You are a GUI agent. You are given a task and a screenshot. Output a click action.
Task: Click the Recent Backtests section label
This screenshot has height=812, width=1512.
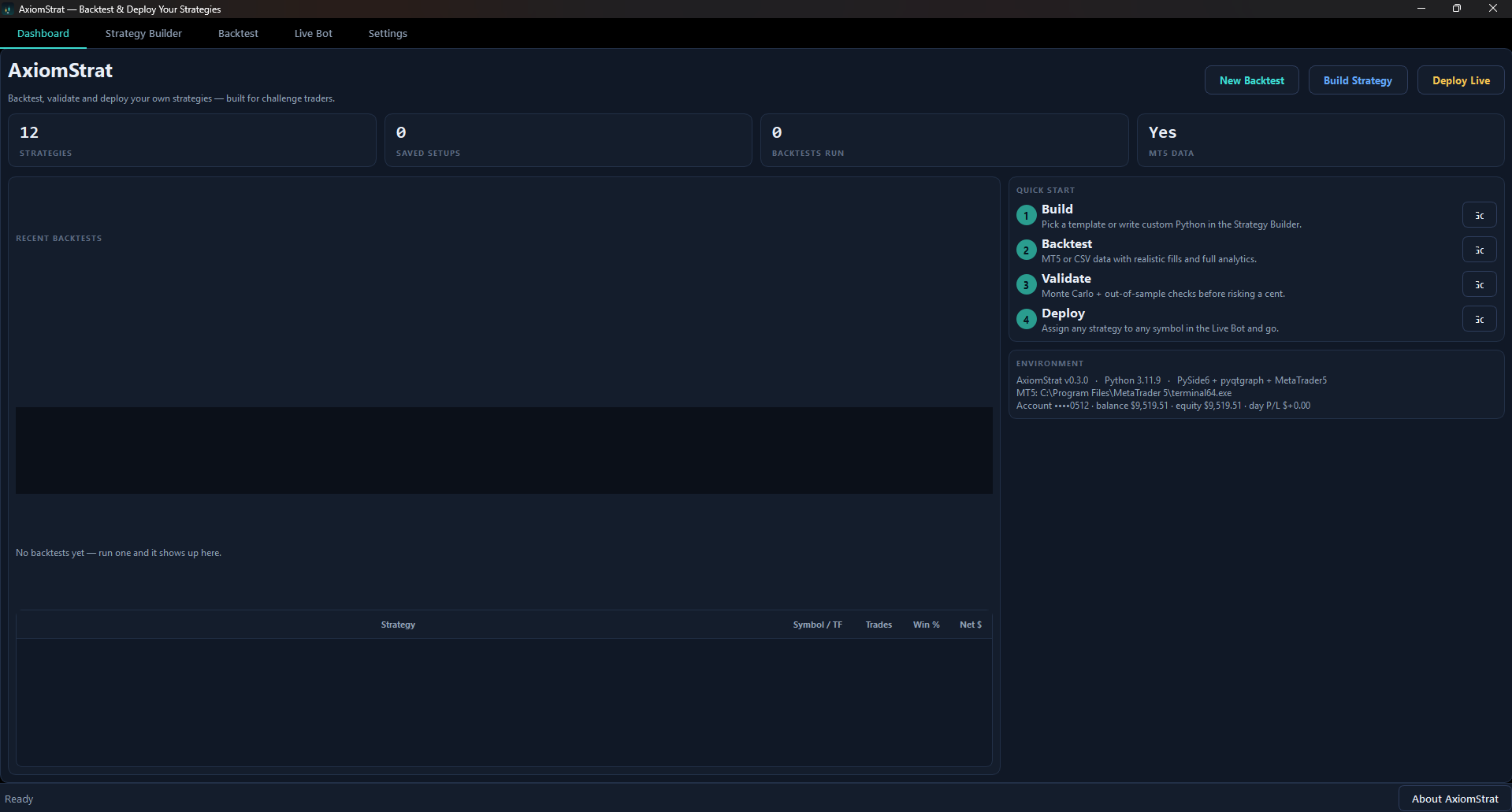pos(59,238)
